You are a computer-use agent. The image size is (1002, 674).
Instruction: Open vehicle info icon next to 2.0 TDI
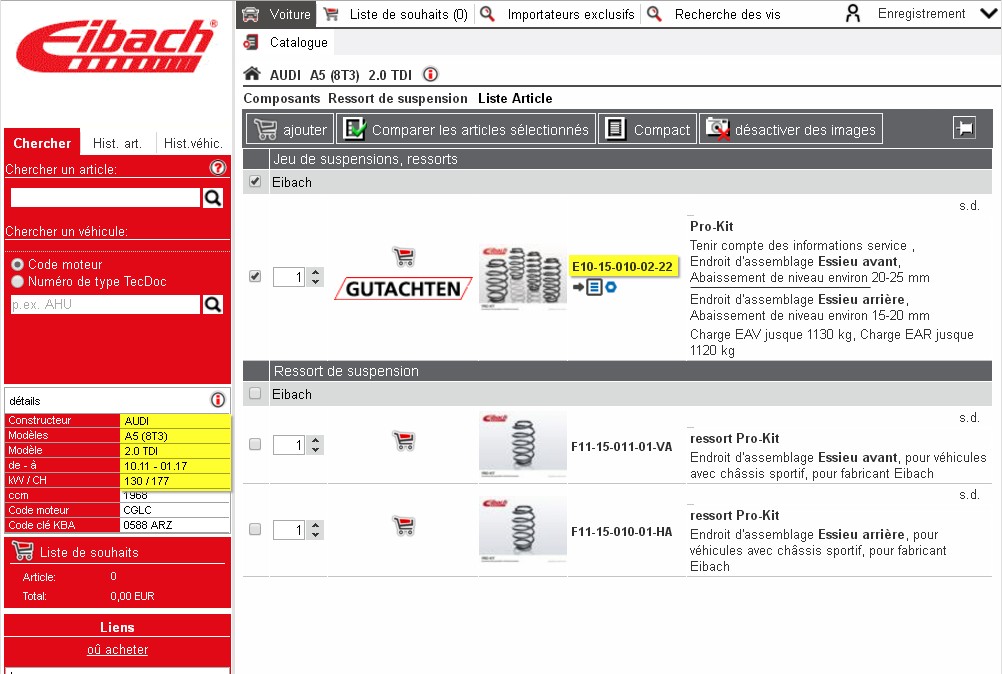430,75
